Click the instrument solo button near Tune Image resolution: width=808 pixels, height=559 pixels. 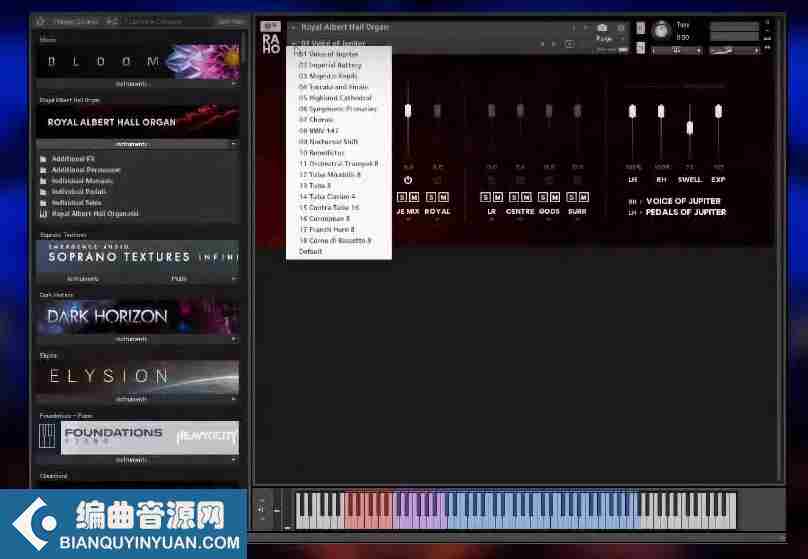[x=641, y=28]
